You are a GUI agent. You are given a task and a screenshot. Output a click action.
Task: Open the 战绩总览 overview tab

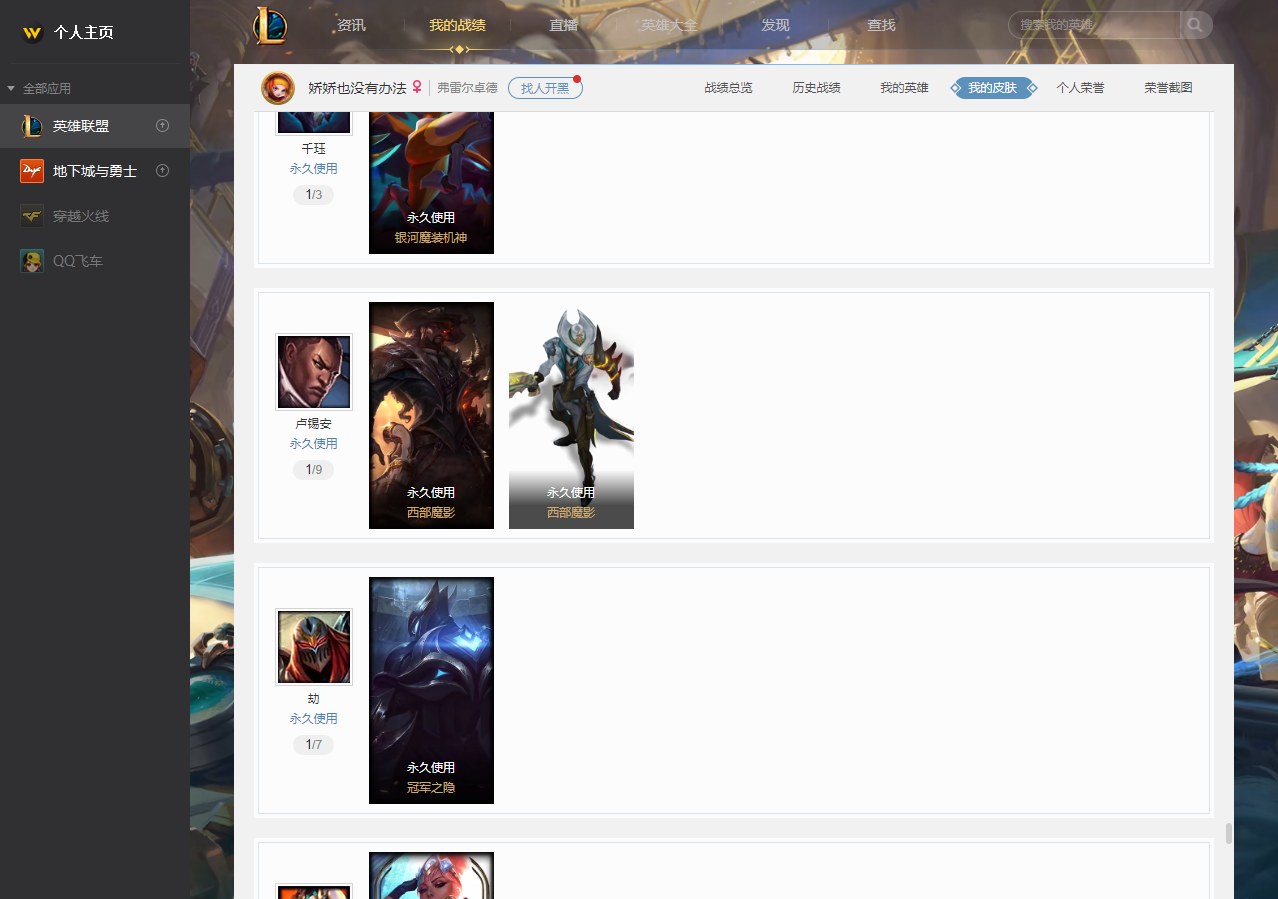(728, 88)
